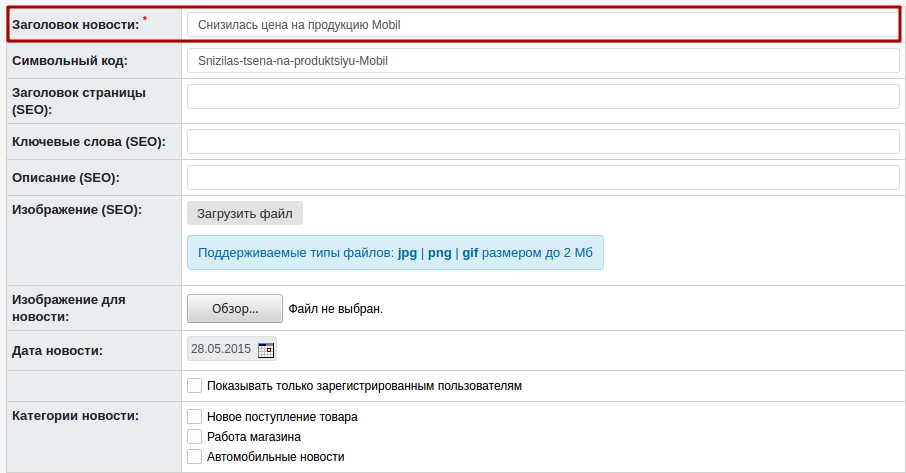The height and width of the screenshot is (473, 906).
Task: Click the 'Ключевые слова (SEO)' text box
Action: tap(543, 141)
